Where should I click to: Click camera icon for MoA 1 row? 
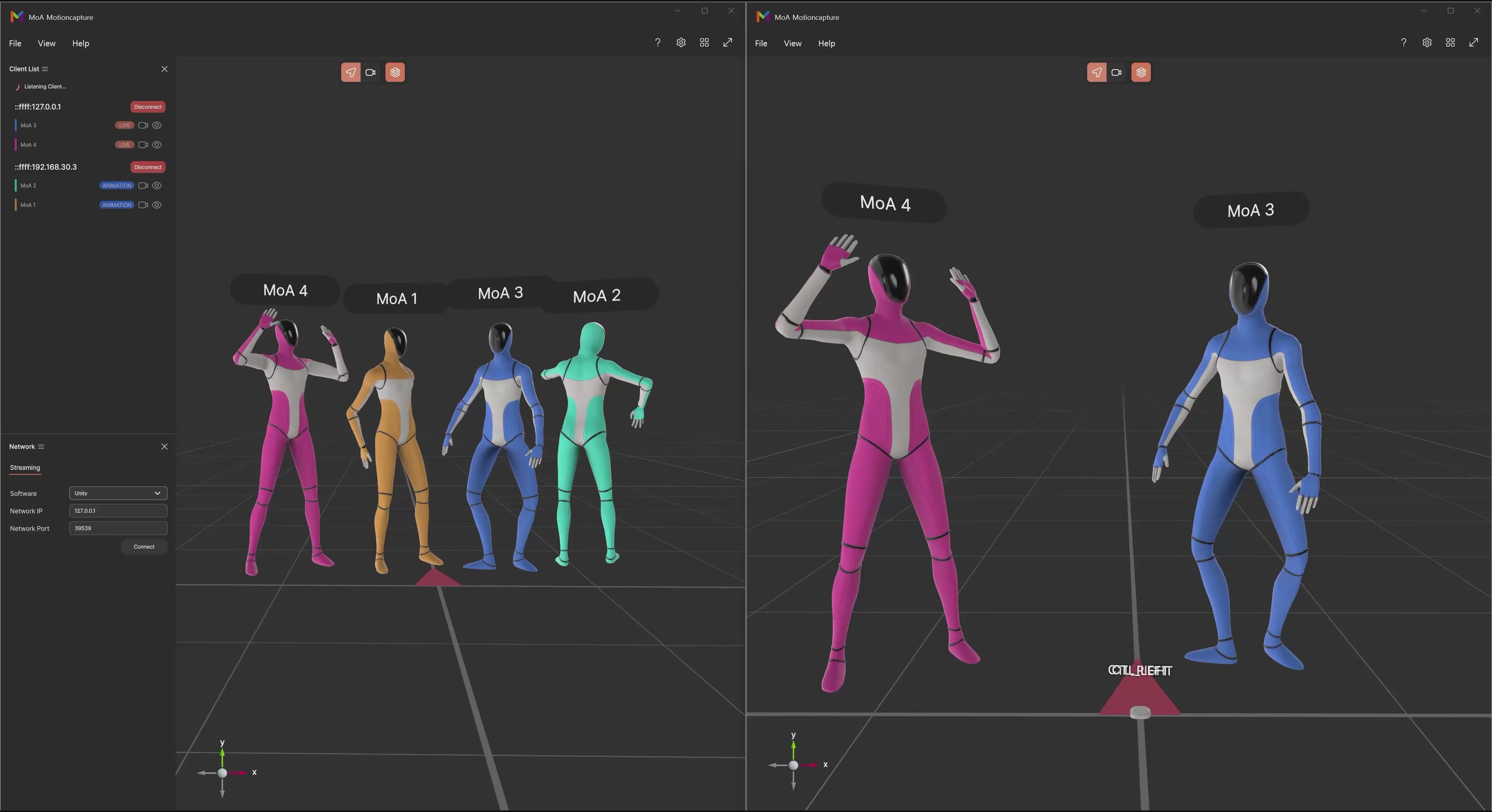(x=143, y=205)
